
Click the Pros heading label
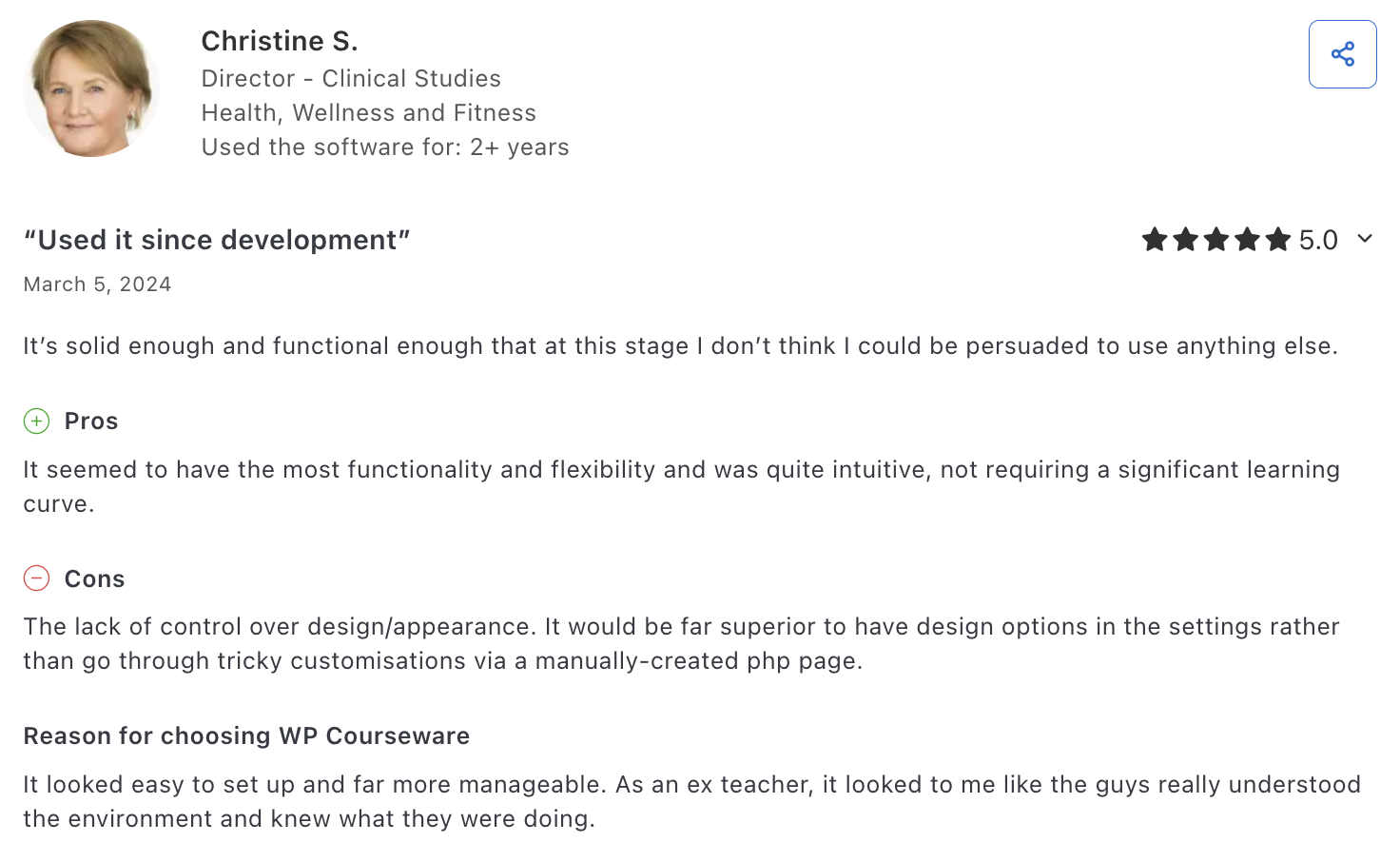91,421
